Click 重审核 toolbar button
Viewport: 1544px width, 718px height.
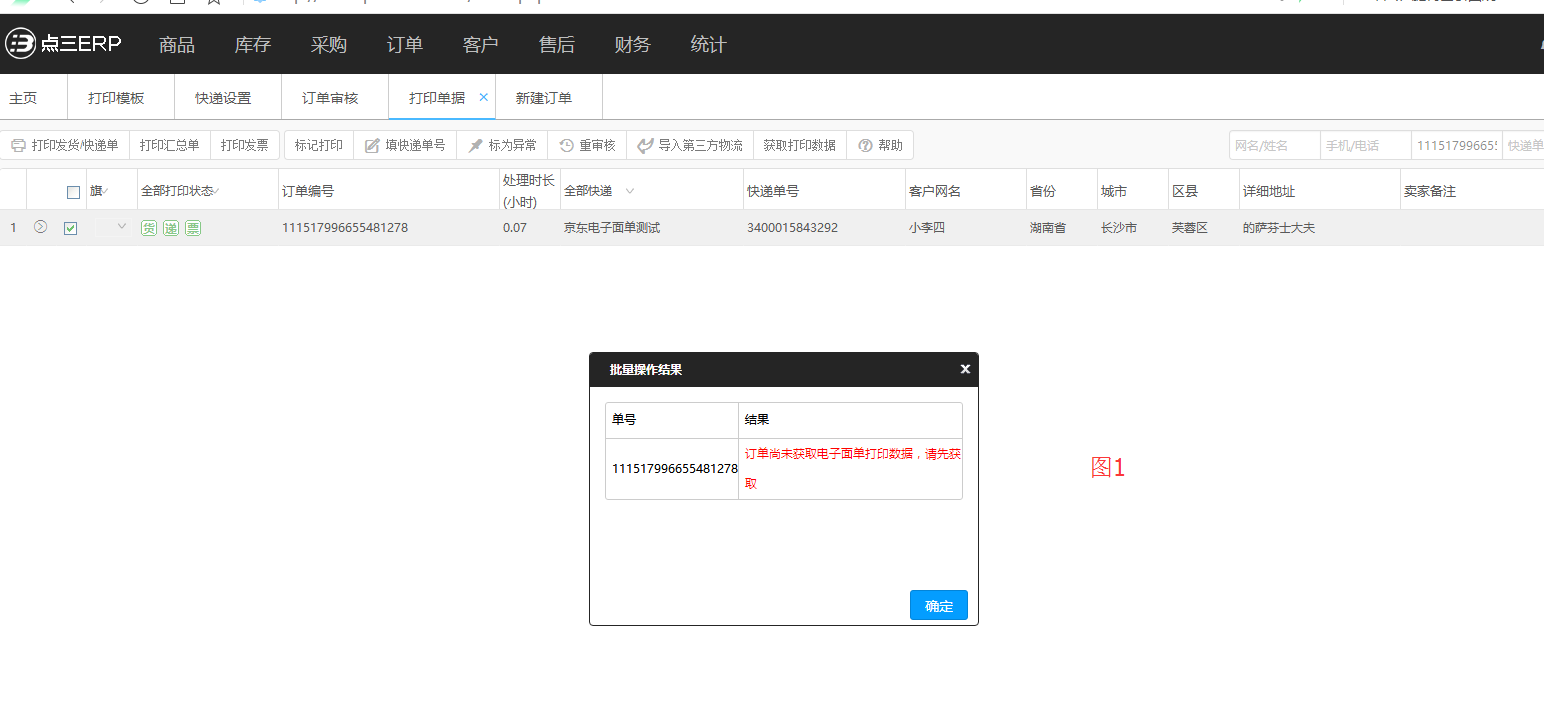pyautogui.click(x=587, y=145)
